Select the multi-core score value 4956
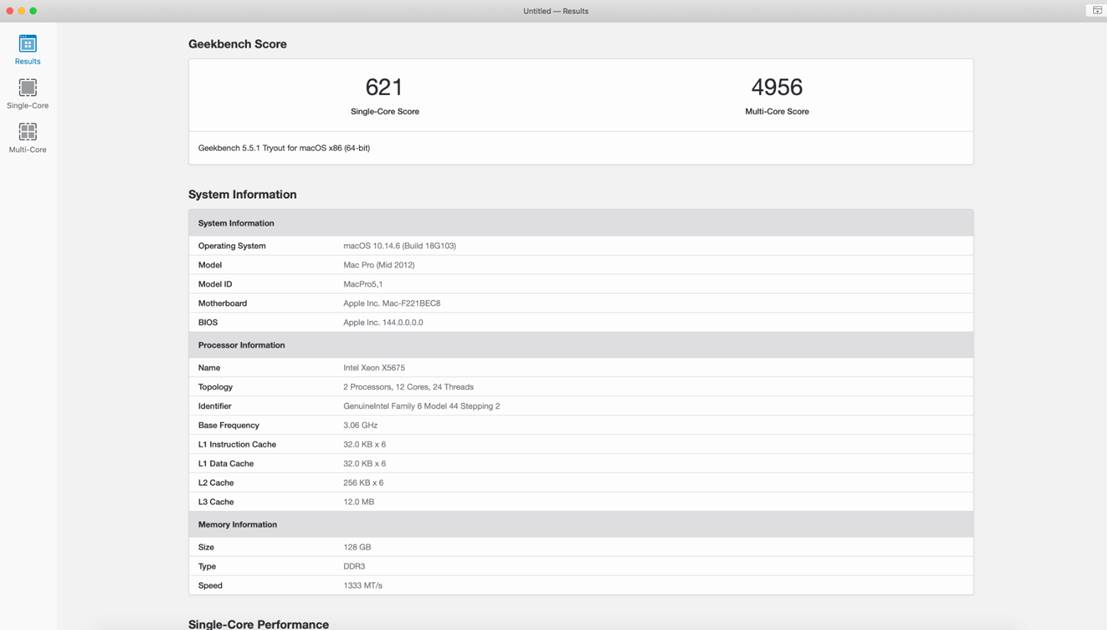 pos(777,87)
